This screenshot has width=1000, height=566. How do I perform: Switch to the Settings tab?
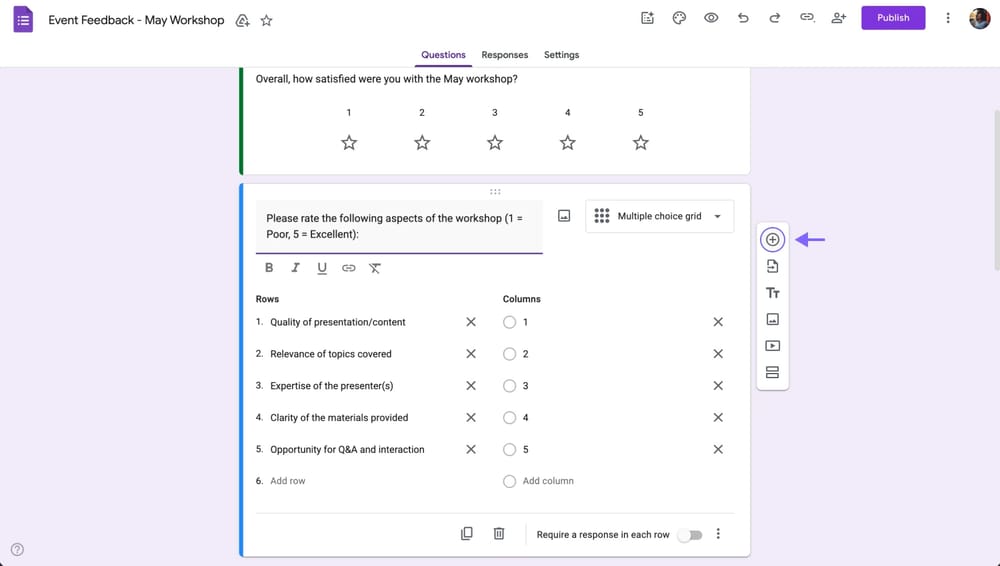tap(561, 55)
